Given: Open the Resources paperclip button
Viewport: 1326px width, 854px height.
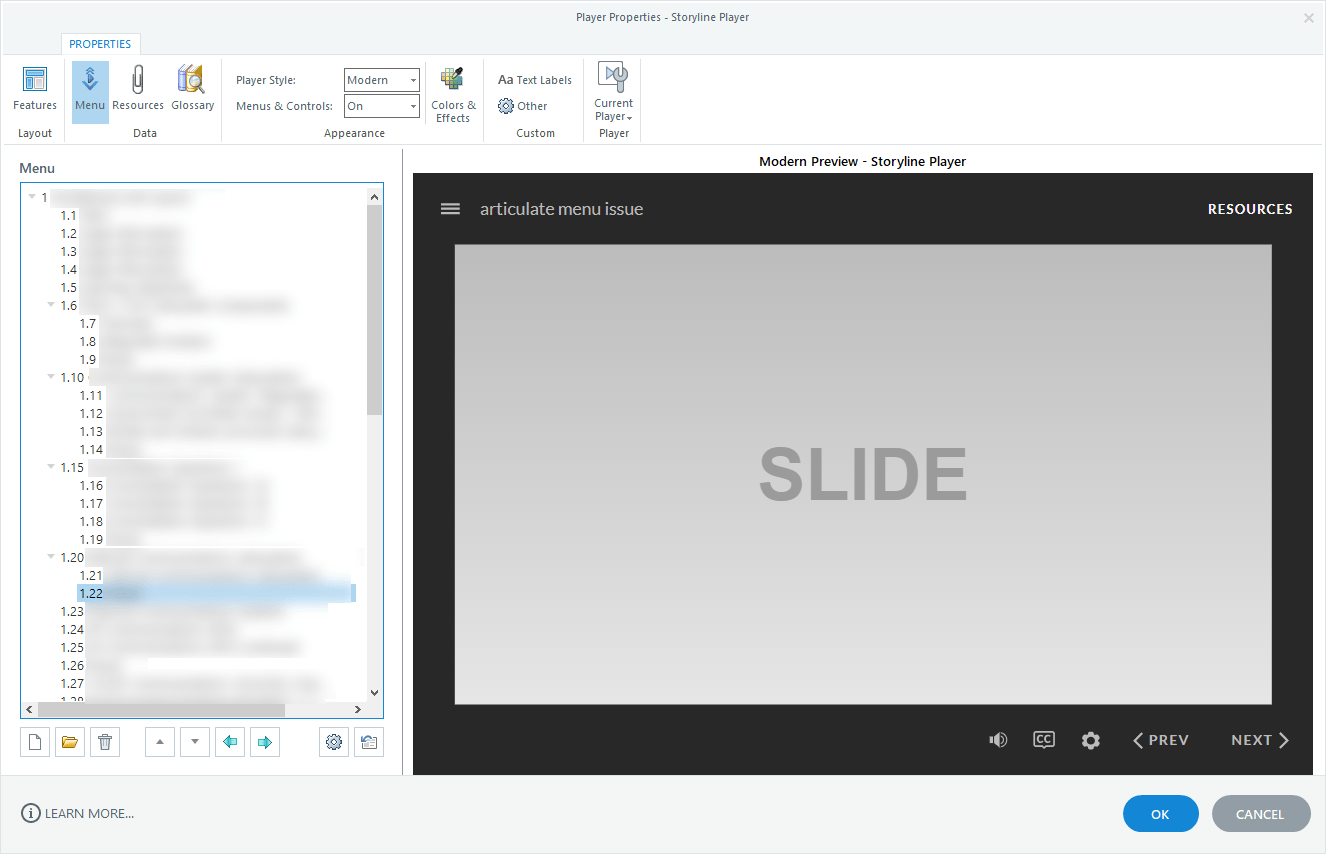Looking at the screenshot, I should (x=138, y=90).
